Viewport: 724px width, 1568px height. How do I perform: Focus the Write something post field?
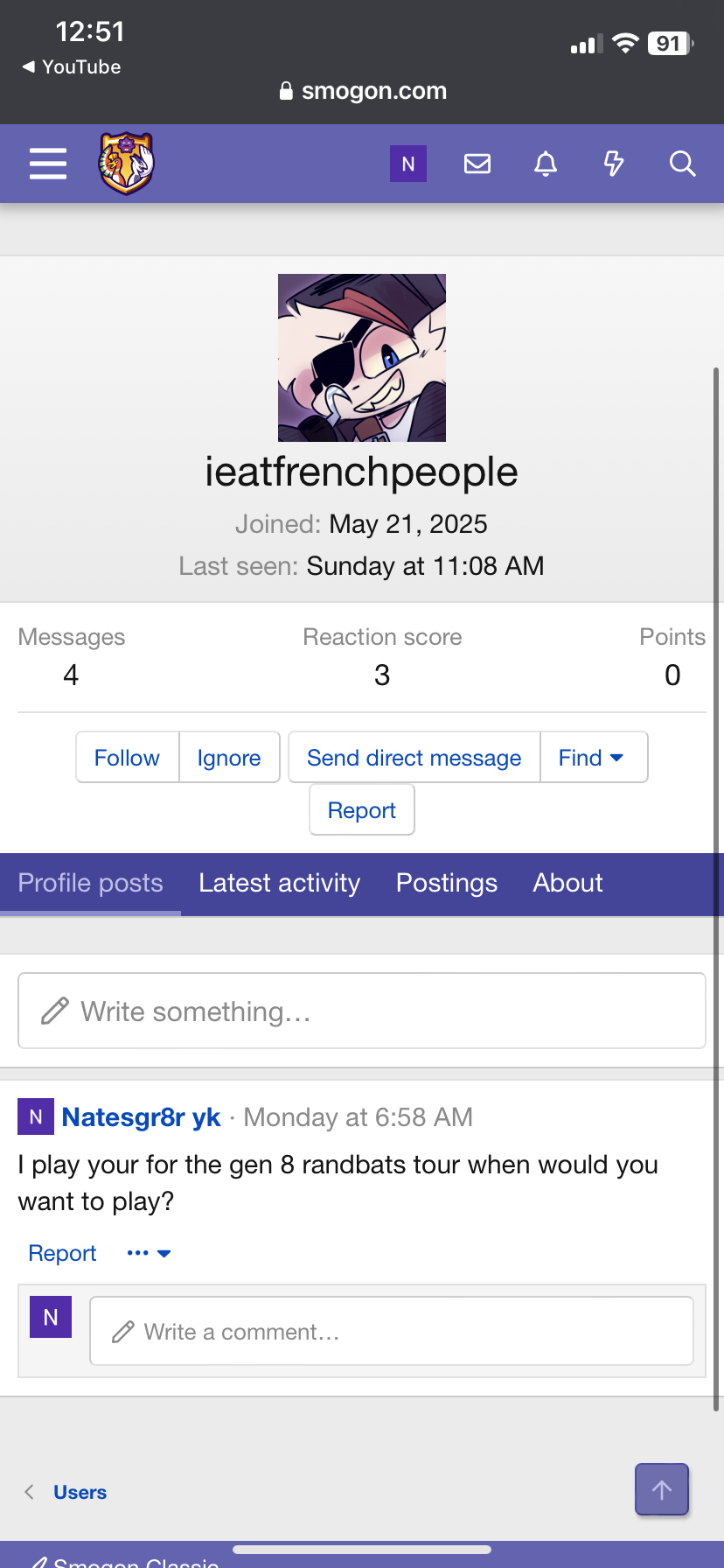pos(362,1011)
